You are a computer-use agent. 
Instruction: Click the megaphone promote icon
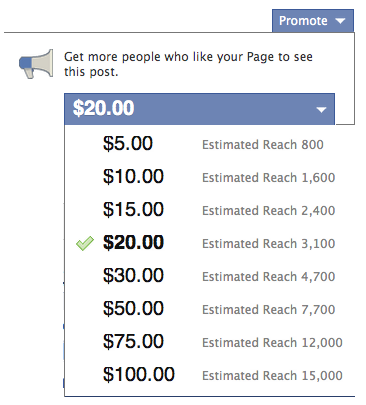point(36,64)
